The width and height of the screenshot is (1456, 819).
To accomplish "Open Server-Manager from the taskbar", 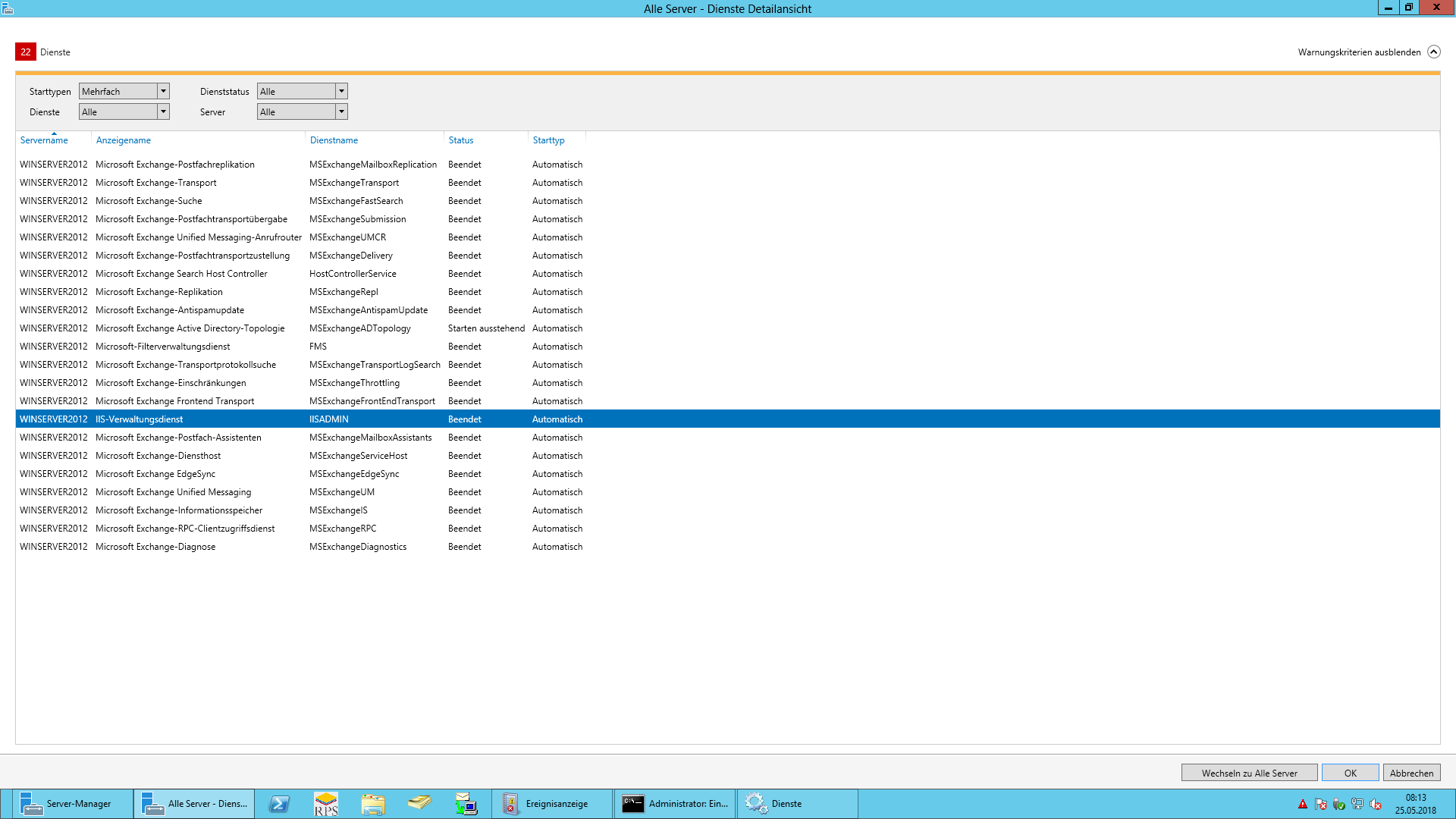I will tap(72, 804).
